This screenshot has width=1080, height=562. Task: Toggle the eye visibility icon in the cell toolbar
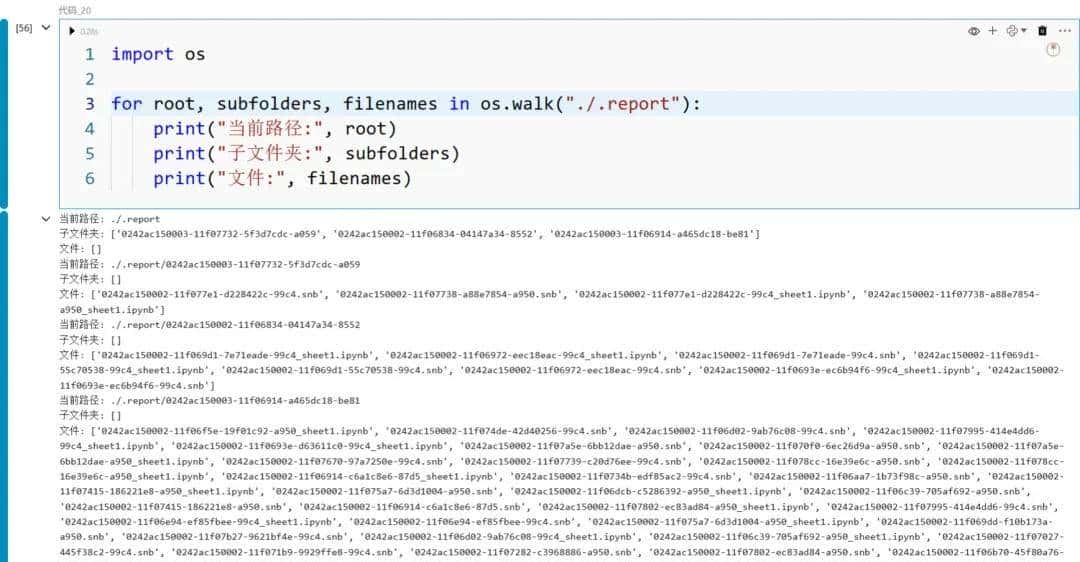(x=973, y=31)
